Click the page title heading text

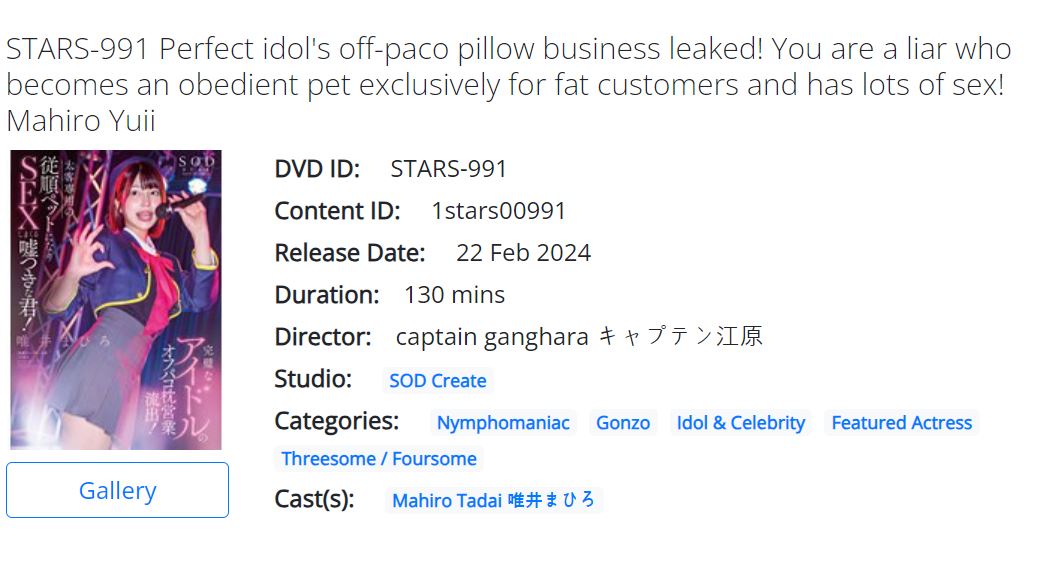pos(508,84)
